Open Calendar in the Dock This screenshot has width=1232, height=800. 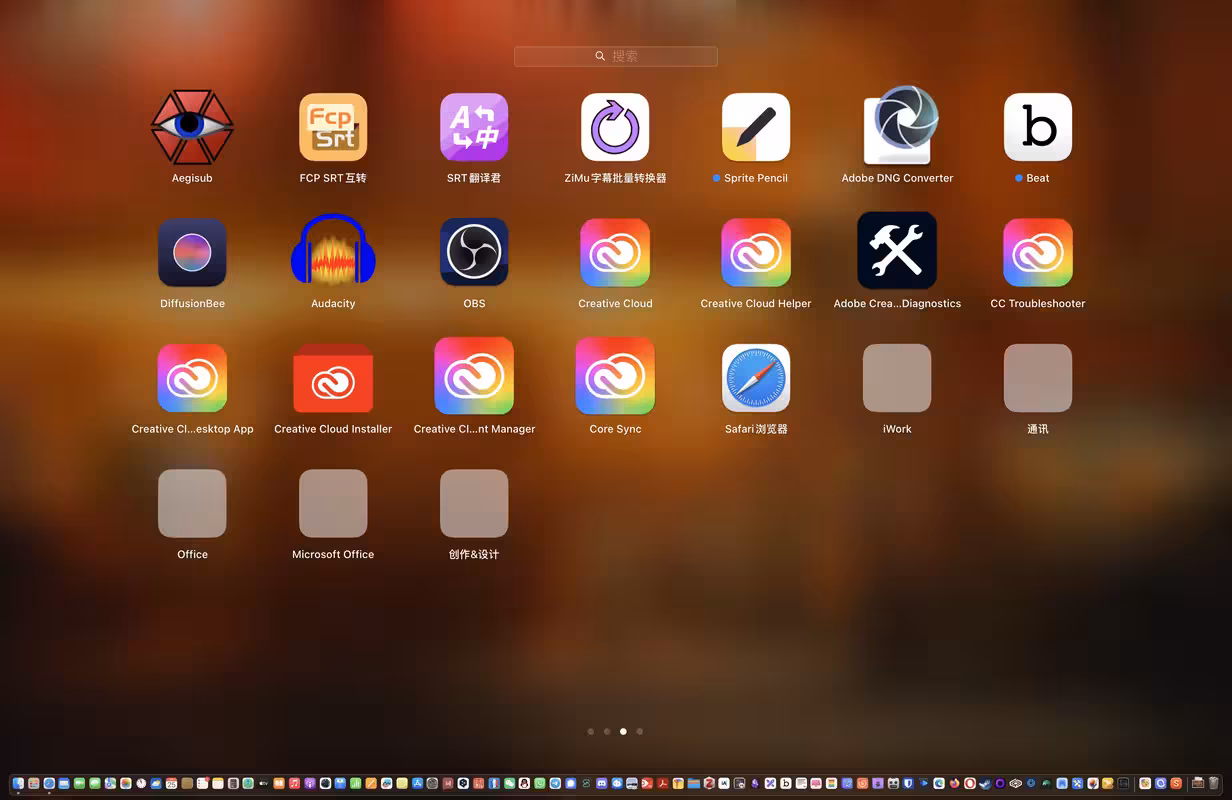[x=171, y=783]
